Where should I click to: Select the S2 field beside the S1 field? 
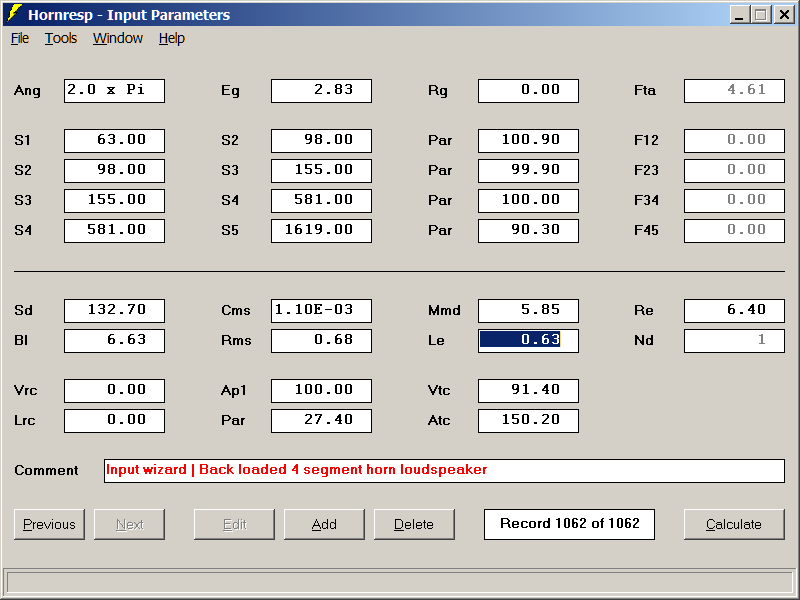coord(321,141)
